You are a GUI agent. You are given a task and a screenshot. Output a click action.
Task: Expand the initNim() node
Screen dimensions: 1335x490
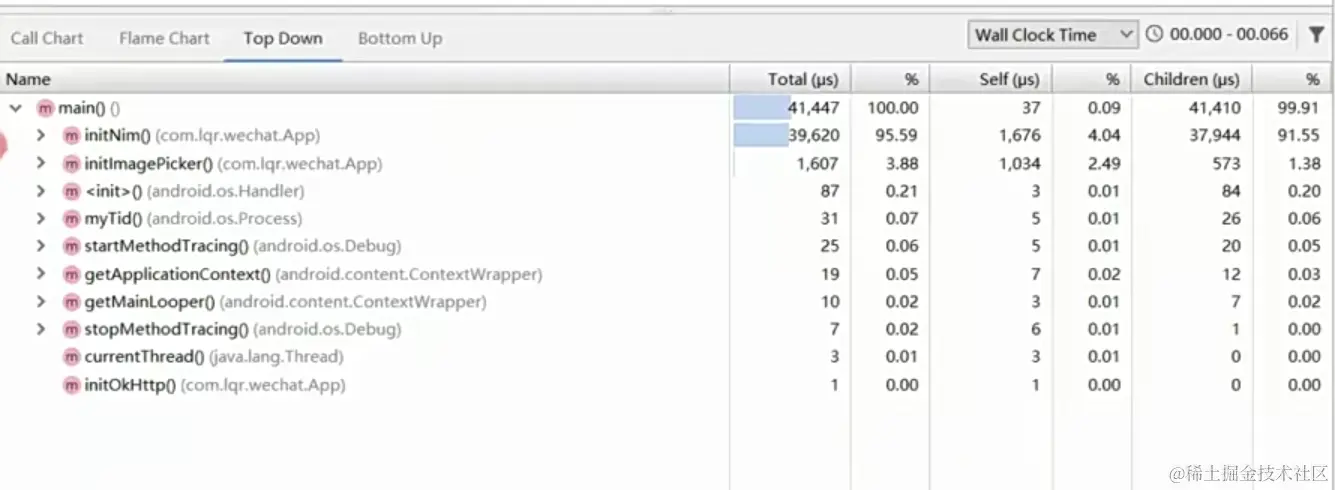pyautogui.click(x=41, y=135)
